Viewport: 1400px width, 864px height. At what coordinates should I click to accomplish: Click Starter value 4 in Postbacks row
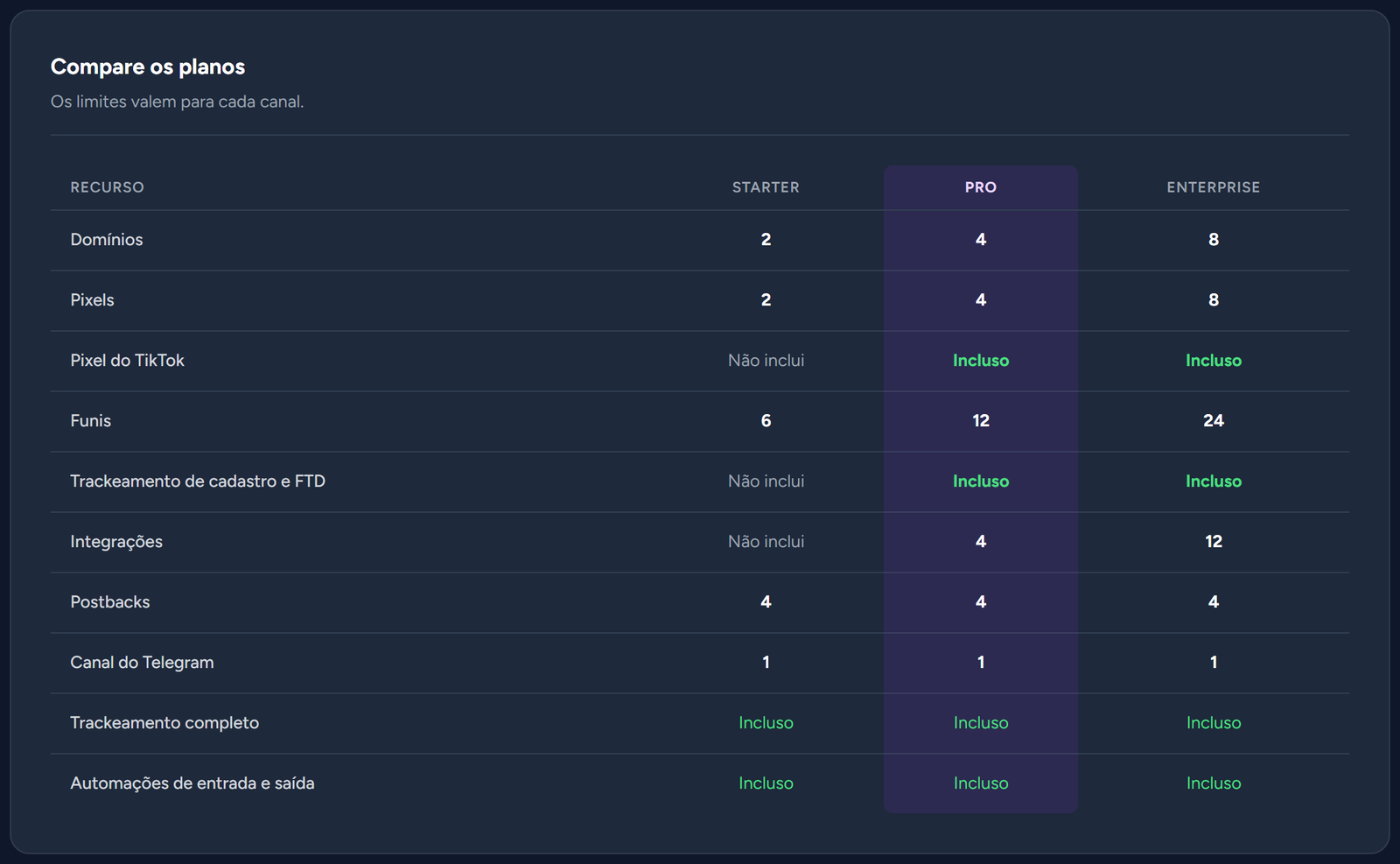(x=766, y=601)
